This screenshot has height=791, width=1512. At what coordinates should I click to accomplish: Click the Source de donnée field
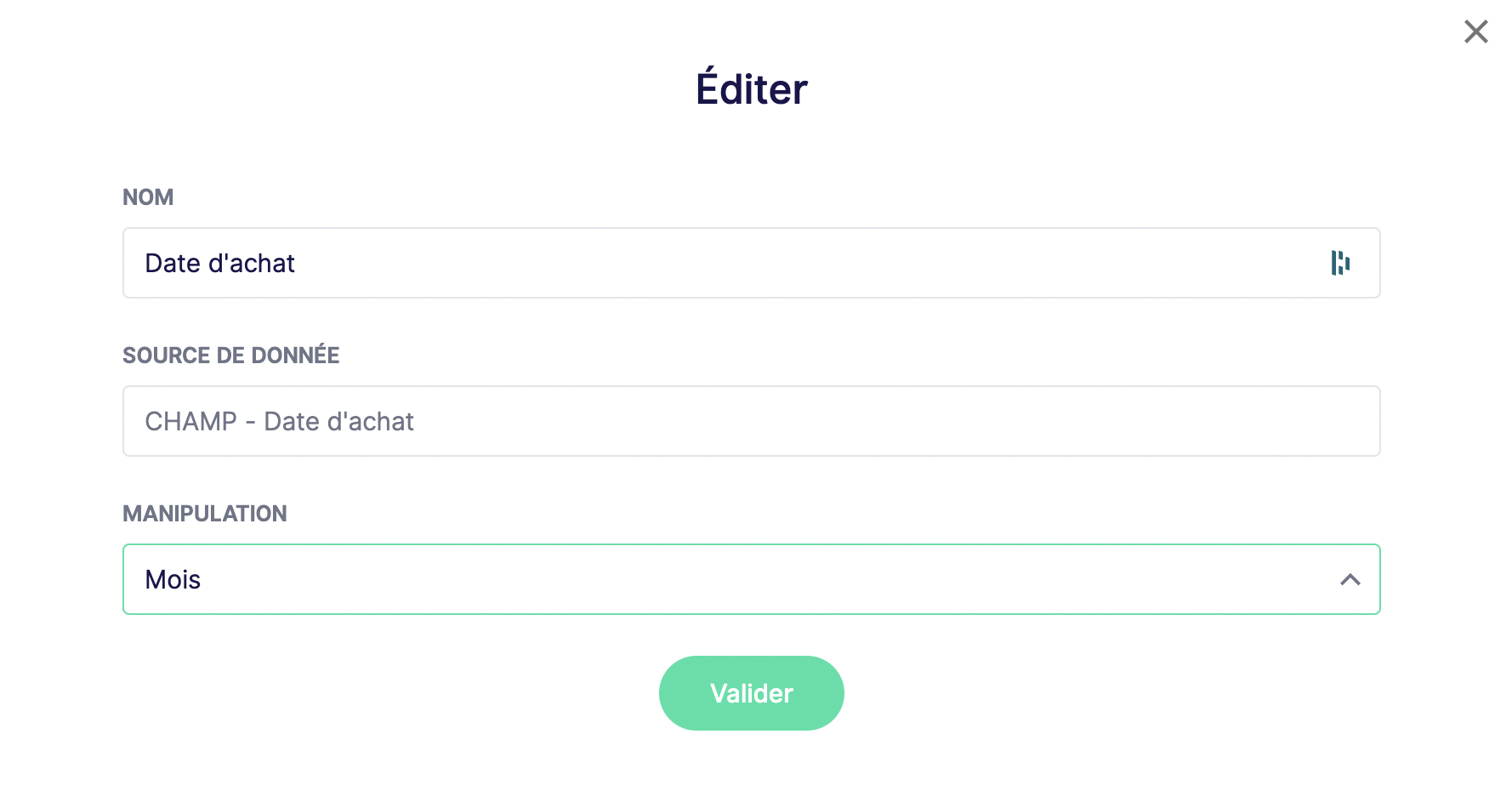tap(751, 421)
